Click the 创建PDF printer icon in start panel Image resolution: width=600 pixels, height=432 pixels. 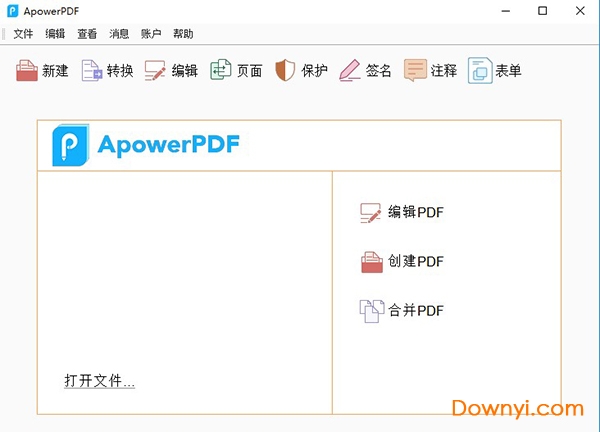click(372, 262)
